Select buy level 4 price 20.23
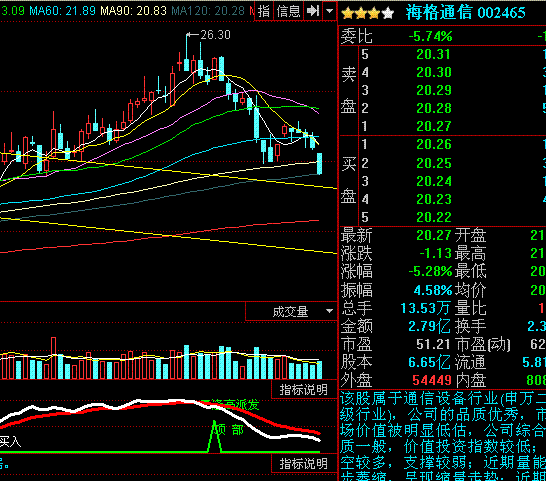This screenshot has height=481, width=546. click(x=434, y=199)
